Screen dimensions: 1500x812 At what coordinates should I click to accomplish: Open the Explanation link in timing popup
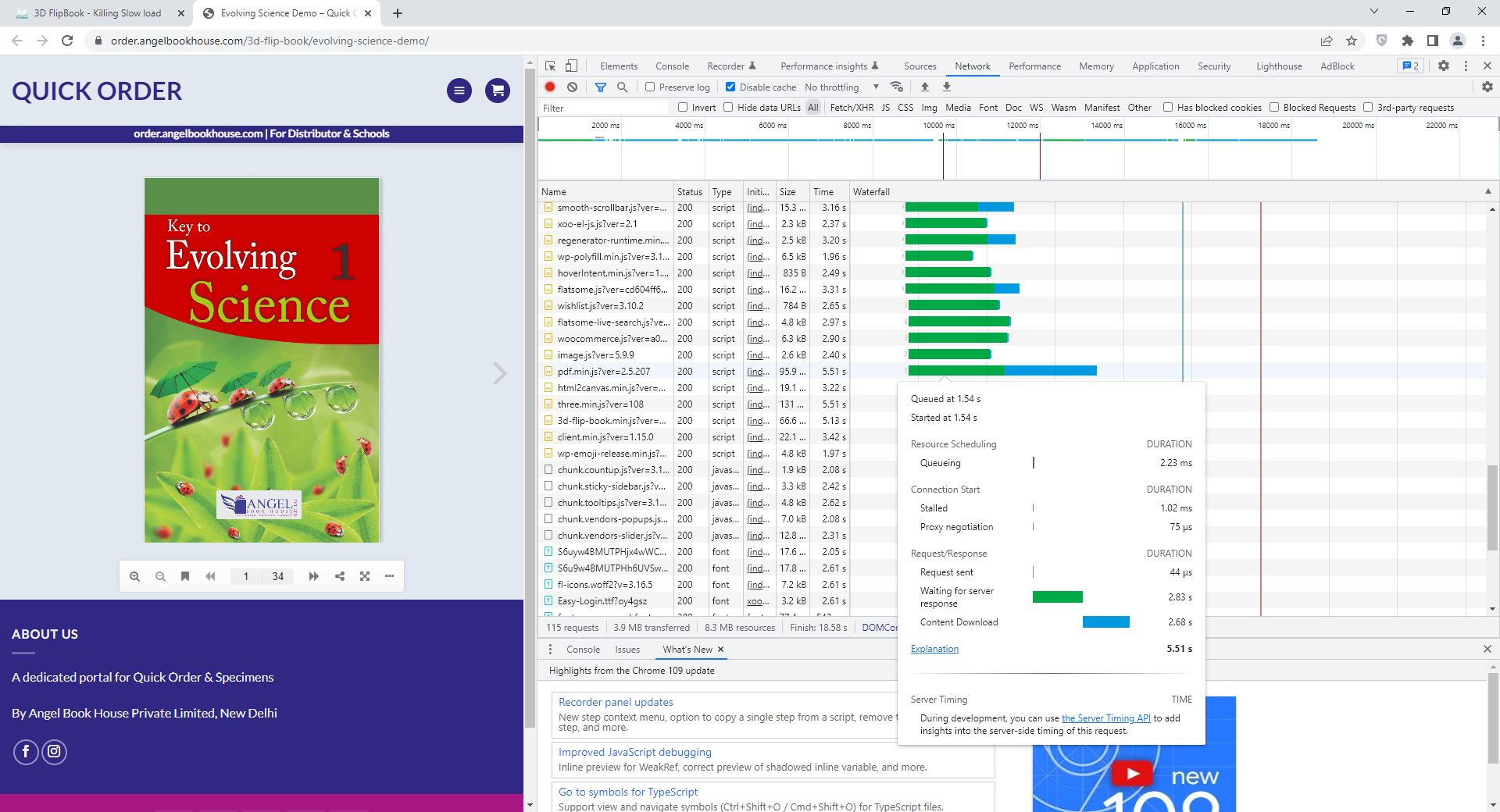(x=934, y=649)
